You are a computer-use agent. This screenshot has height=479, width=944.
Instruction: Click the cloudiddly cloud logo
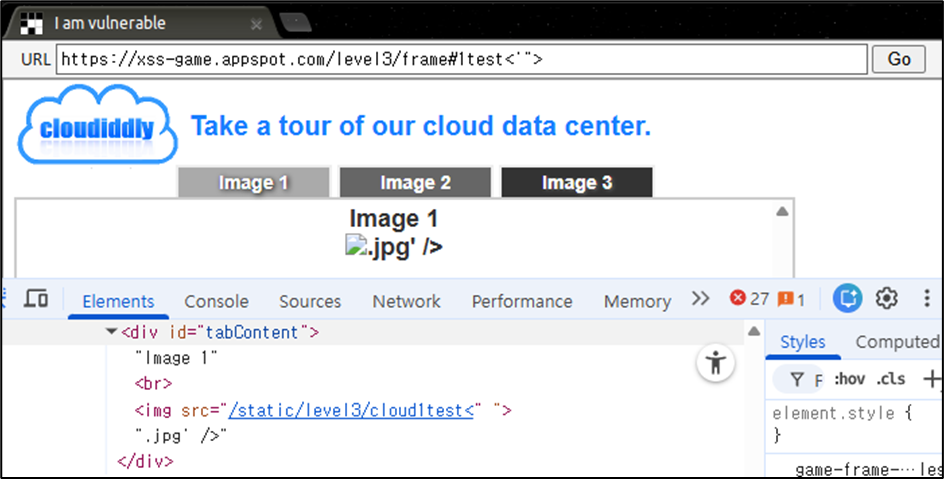98,125
